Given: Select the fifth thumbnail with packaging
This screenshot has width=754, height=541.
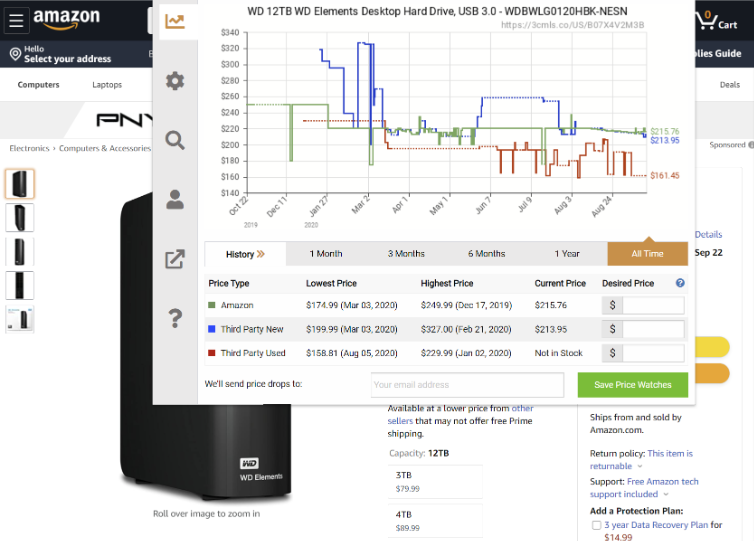Looking at the screenshot, I should pos(20,319).
